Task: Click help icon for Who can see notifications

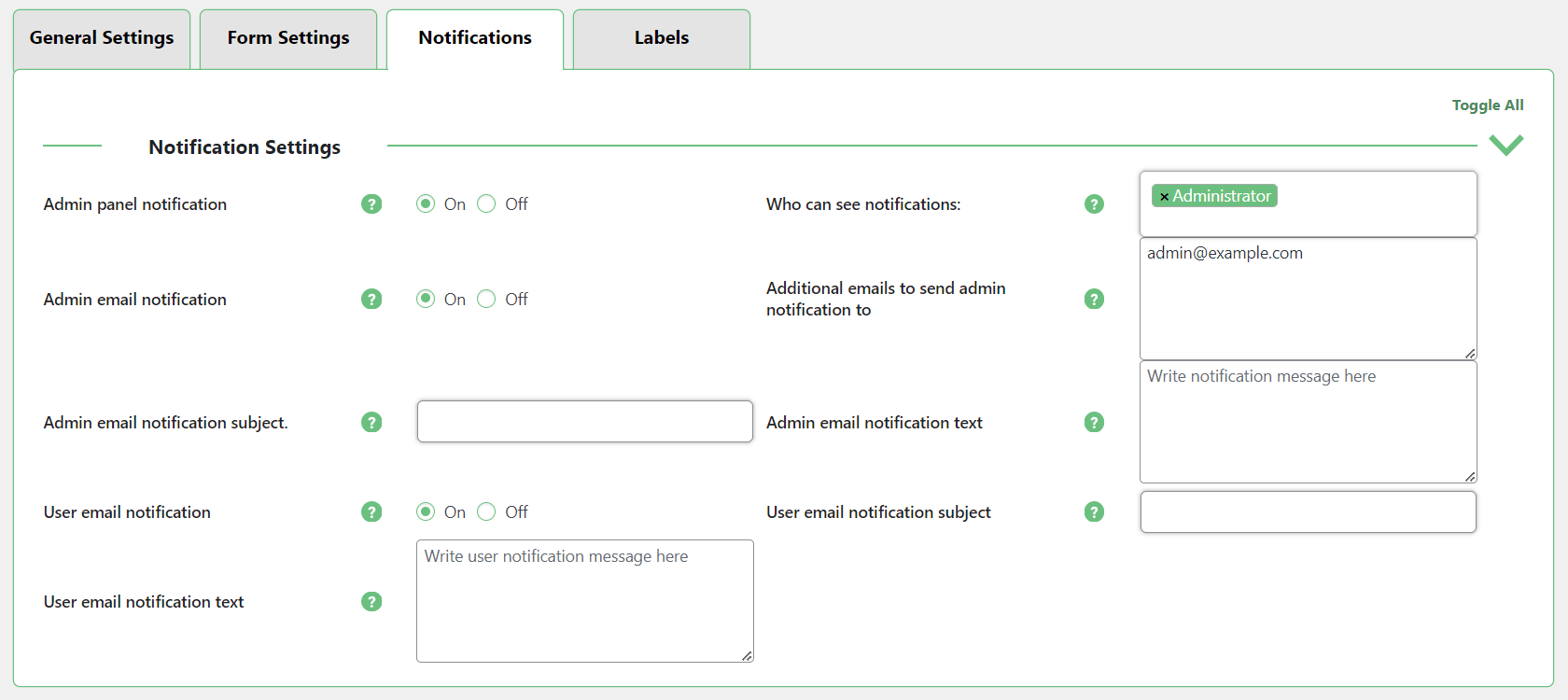Action: tap(1094, 204)
